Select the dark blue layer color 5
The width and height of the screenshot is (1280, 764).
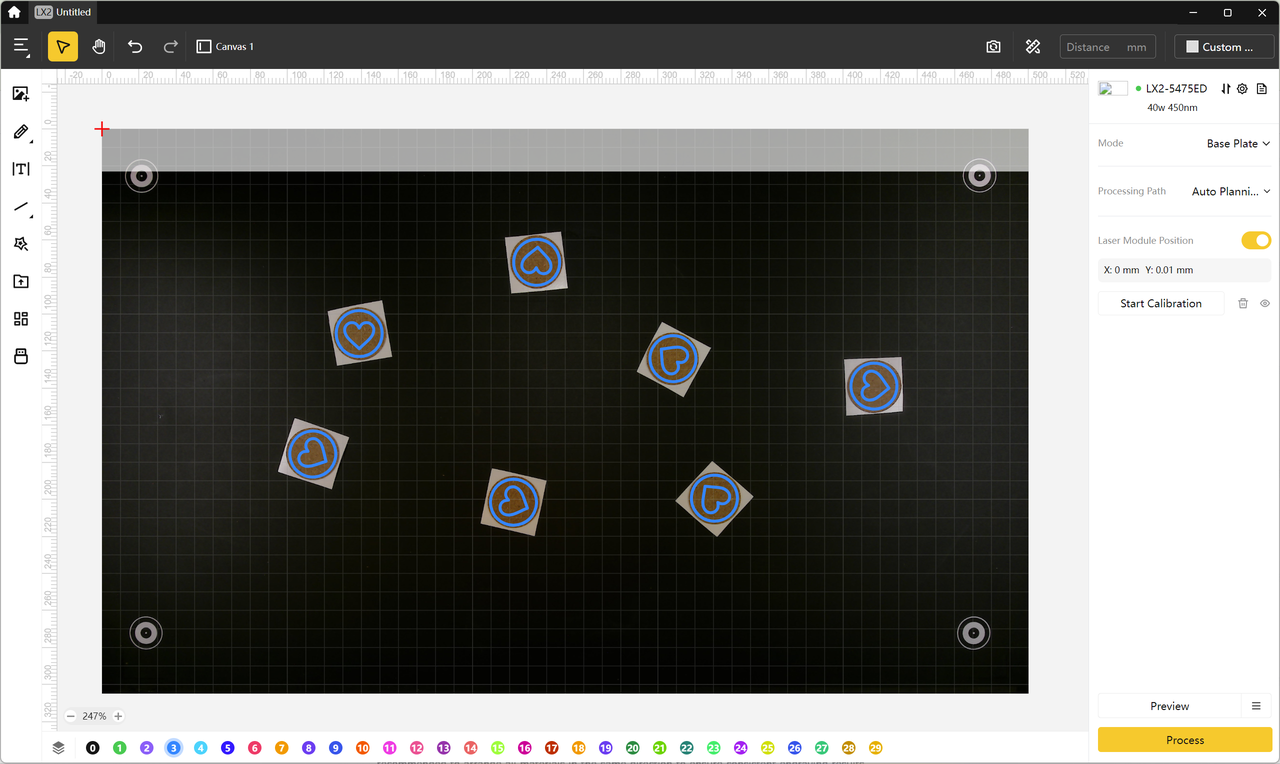click(228, 748)
